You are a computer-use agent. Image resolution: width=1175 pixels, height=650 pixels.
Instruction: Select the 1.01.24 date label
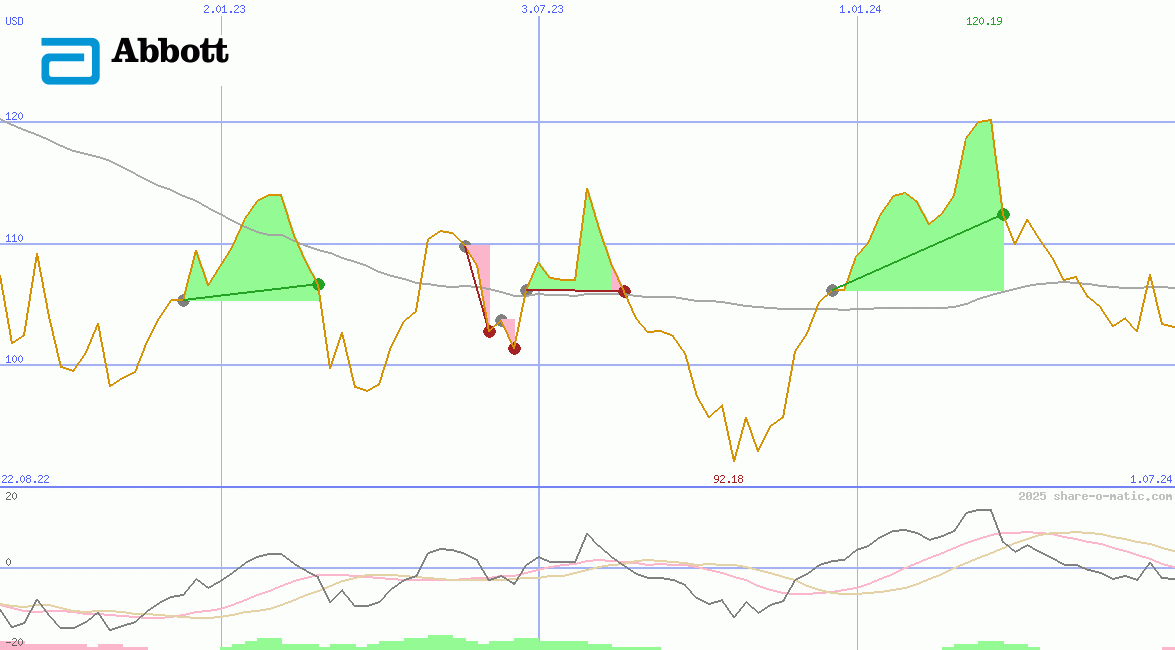860,9
